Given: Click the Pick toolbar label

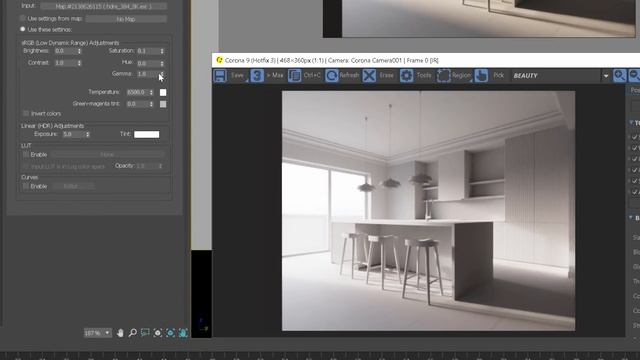Looking at the screenshot, I should [x=498, y=76].
